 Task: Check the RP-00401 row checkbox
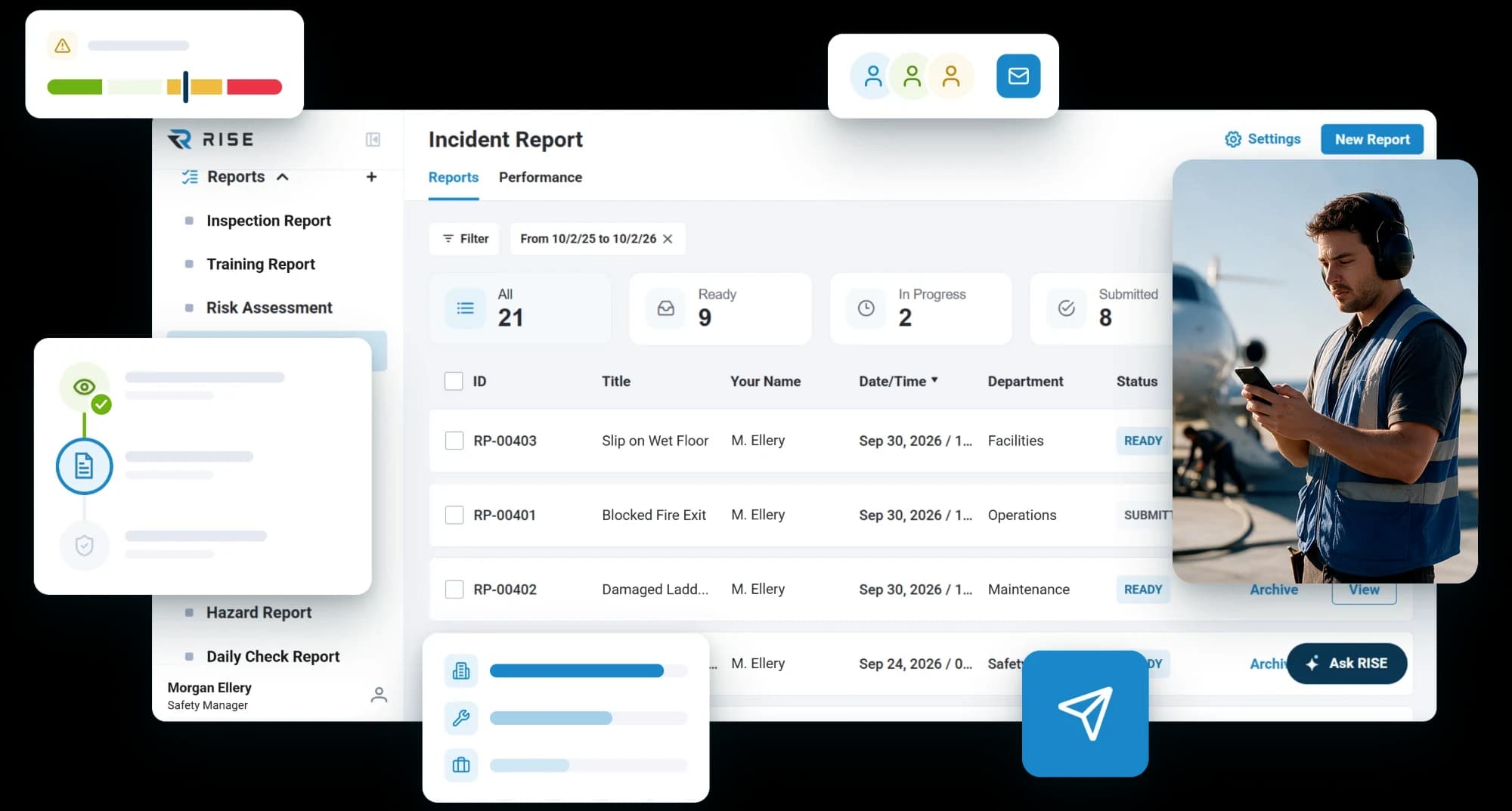point(454,515)
